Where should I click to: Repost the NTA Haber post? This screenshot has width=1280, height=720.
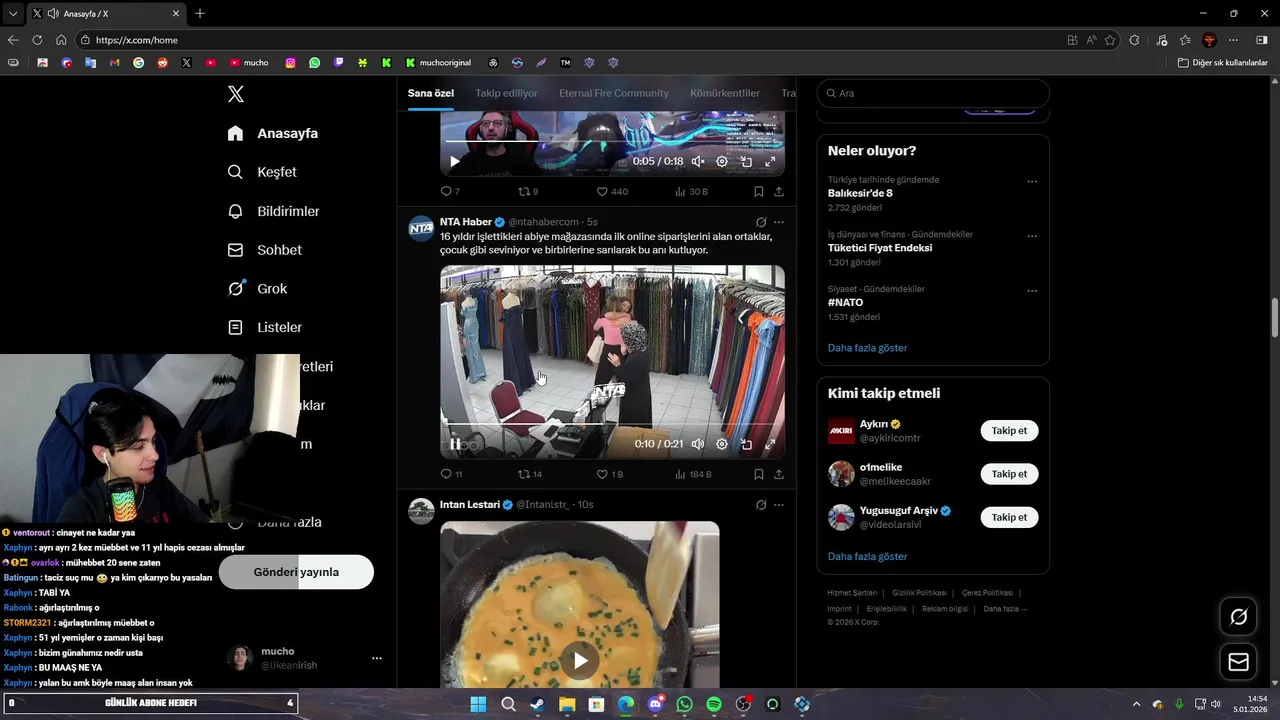(530, 474)
